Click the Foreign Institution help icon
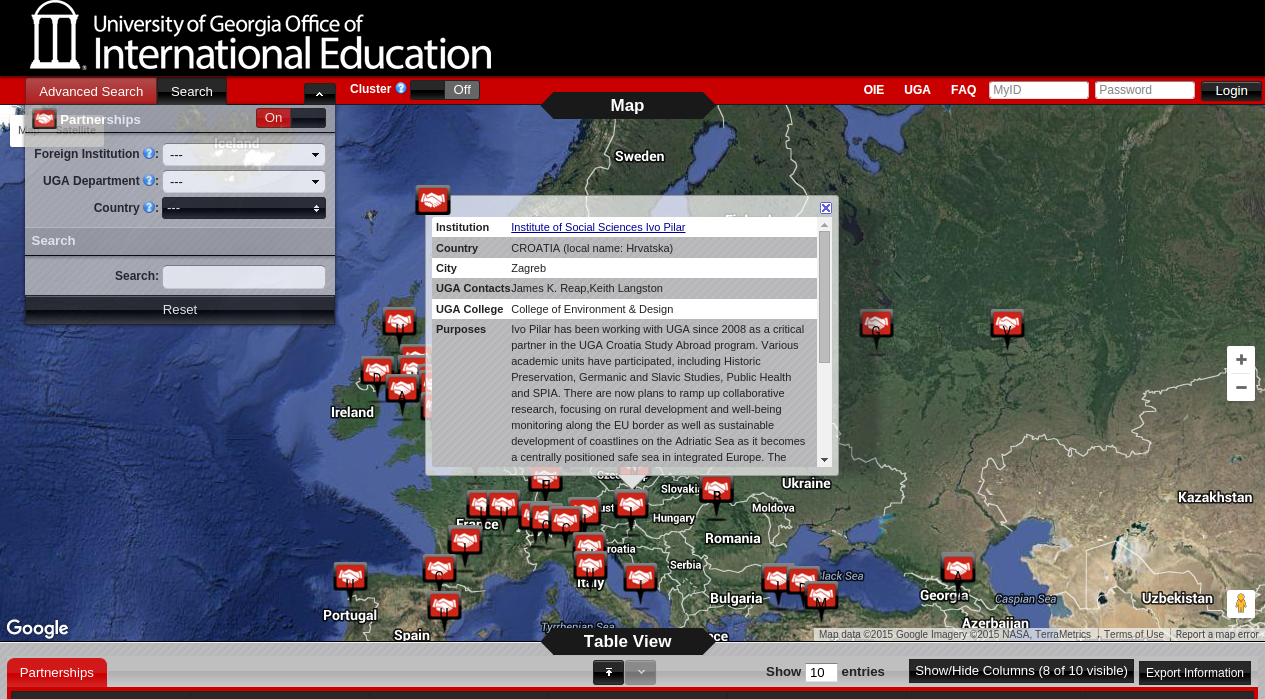 tap(149, 154)
